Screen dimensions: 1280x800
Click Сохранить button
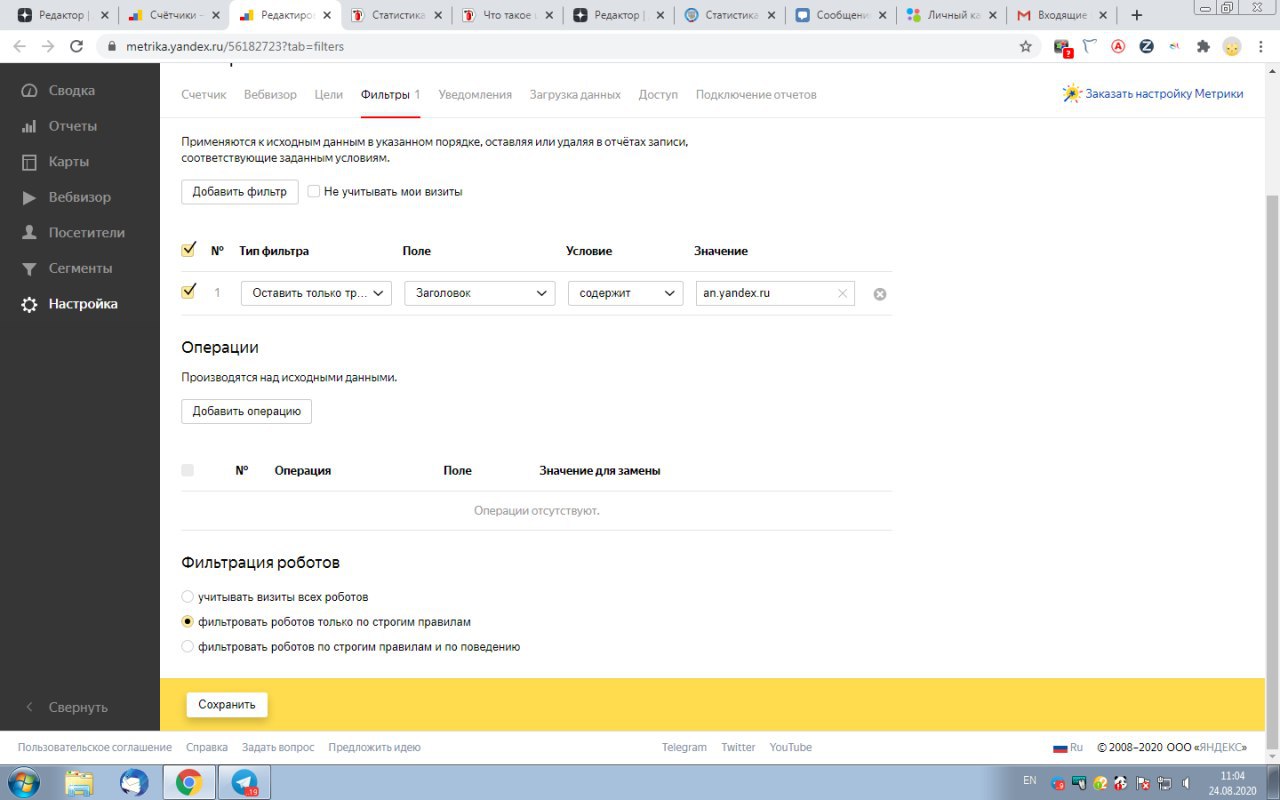[227, 704]
